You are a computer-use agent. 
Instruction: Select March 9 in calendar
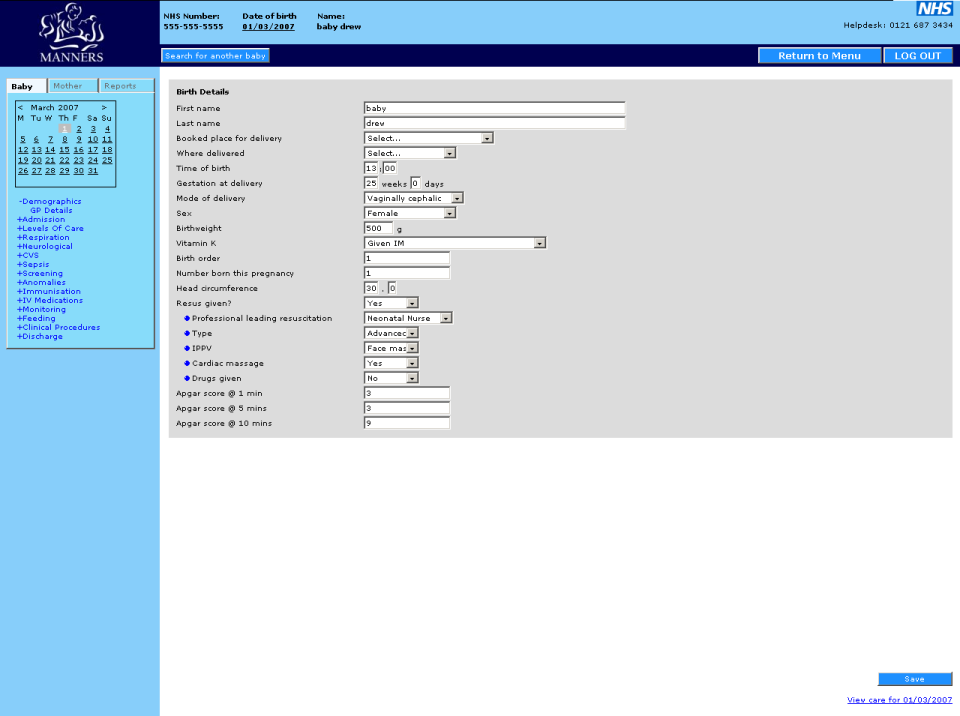pos(79,140)
